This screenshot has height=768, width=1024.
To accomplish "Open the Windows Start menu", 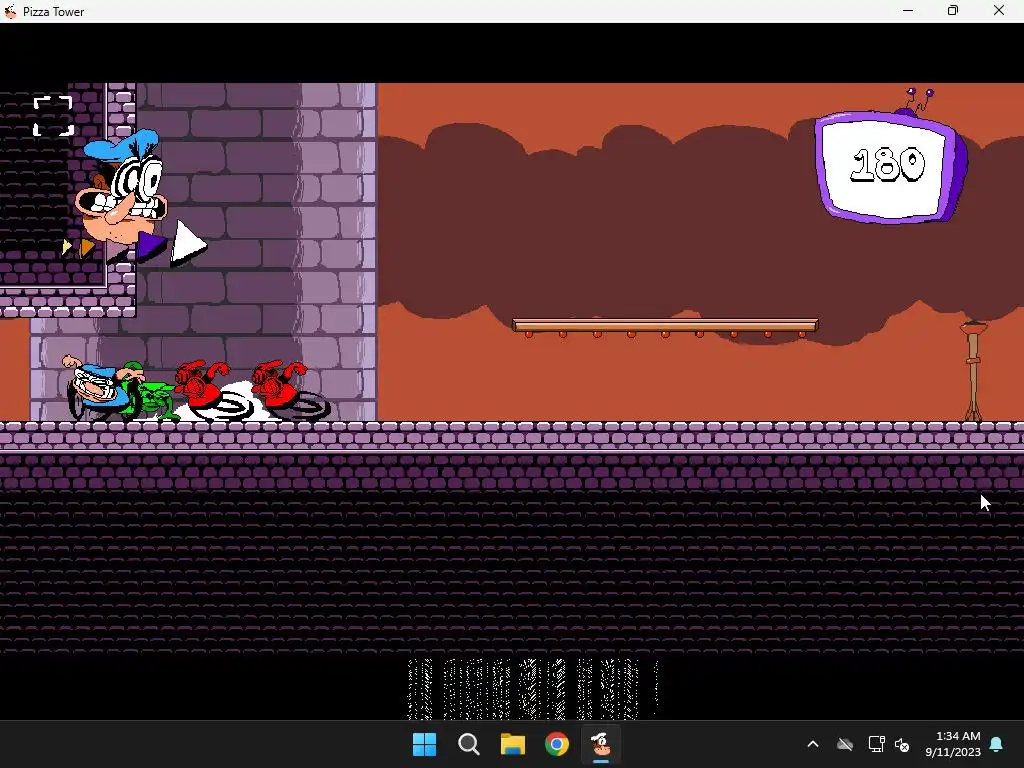I will [x=424, y=744].
